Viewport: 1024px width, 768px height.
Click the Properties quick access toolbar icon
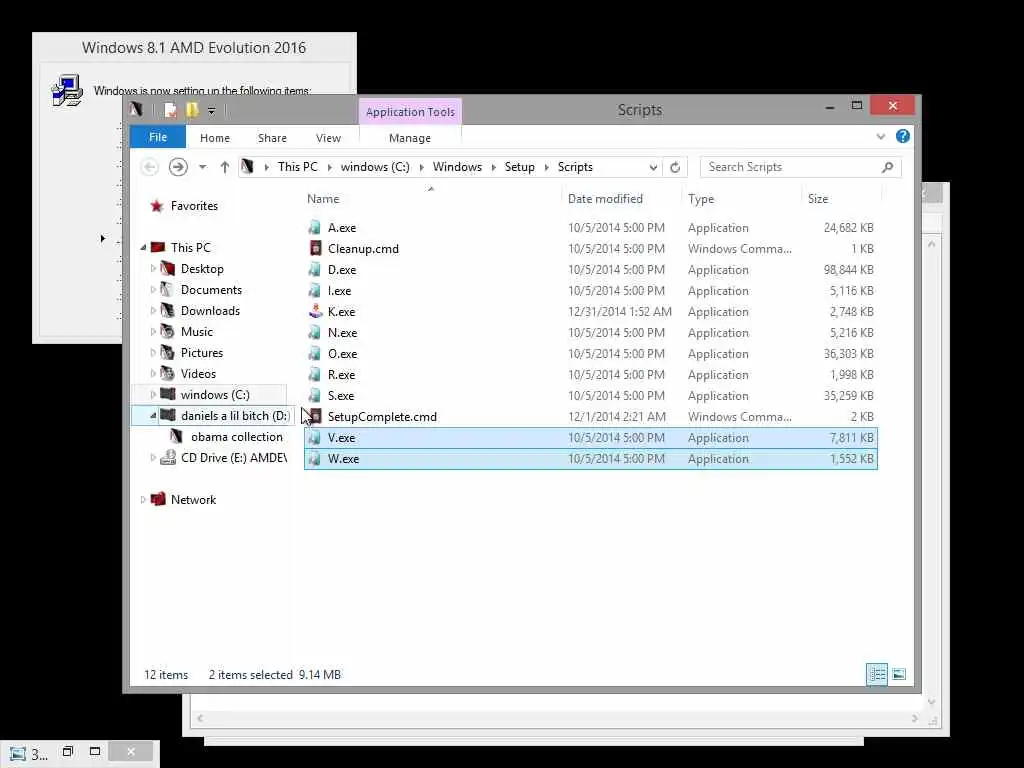[170, 110]
